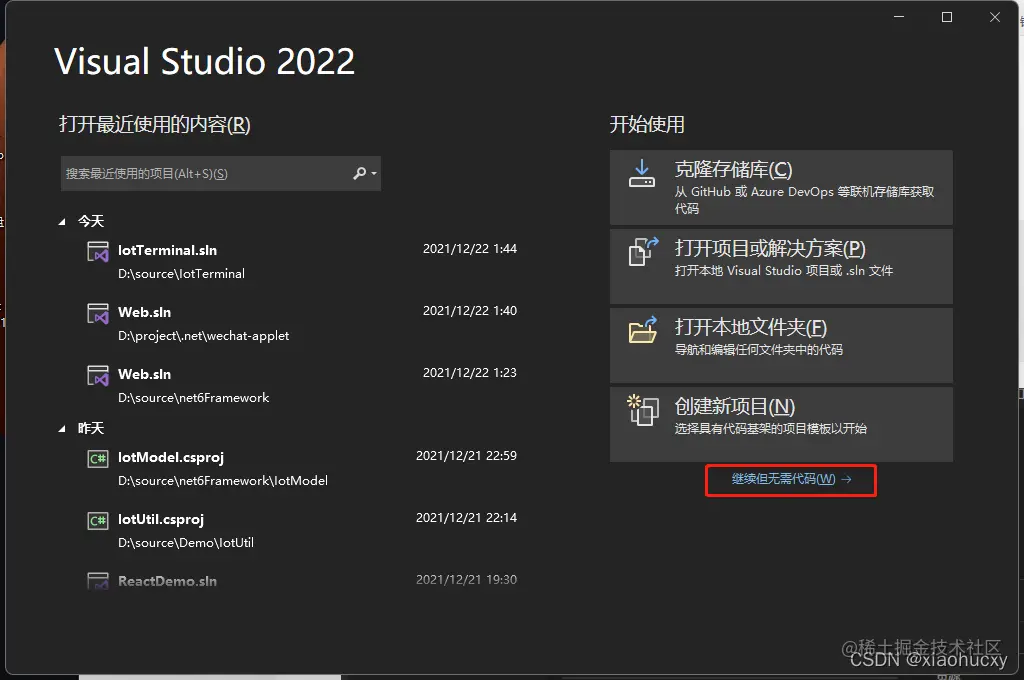Screen dimensions: 1024x680
Task: Click the 开始使用 heading
Action: 647,124
